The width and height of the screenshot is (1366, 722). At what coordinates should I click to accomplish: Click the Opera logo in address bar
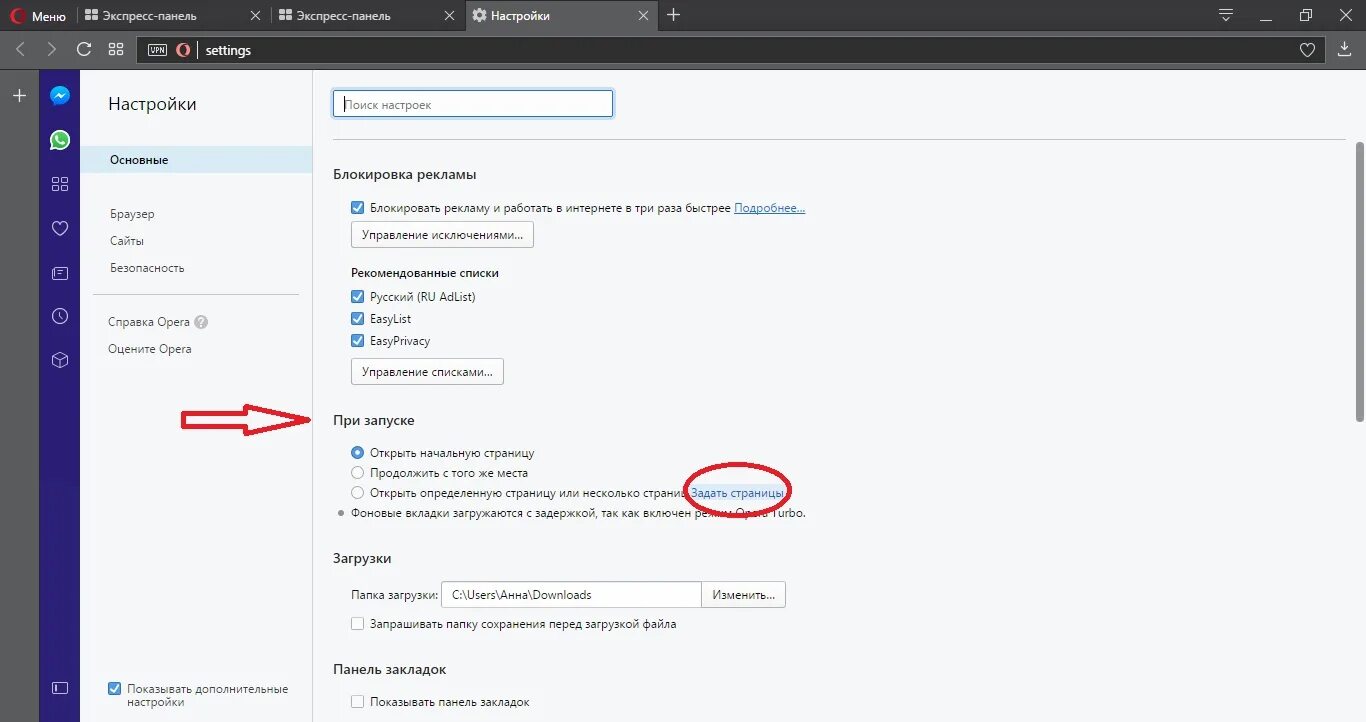[183, 50]
